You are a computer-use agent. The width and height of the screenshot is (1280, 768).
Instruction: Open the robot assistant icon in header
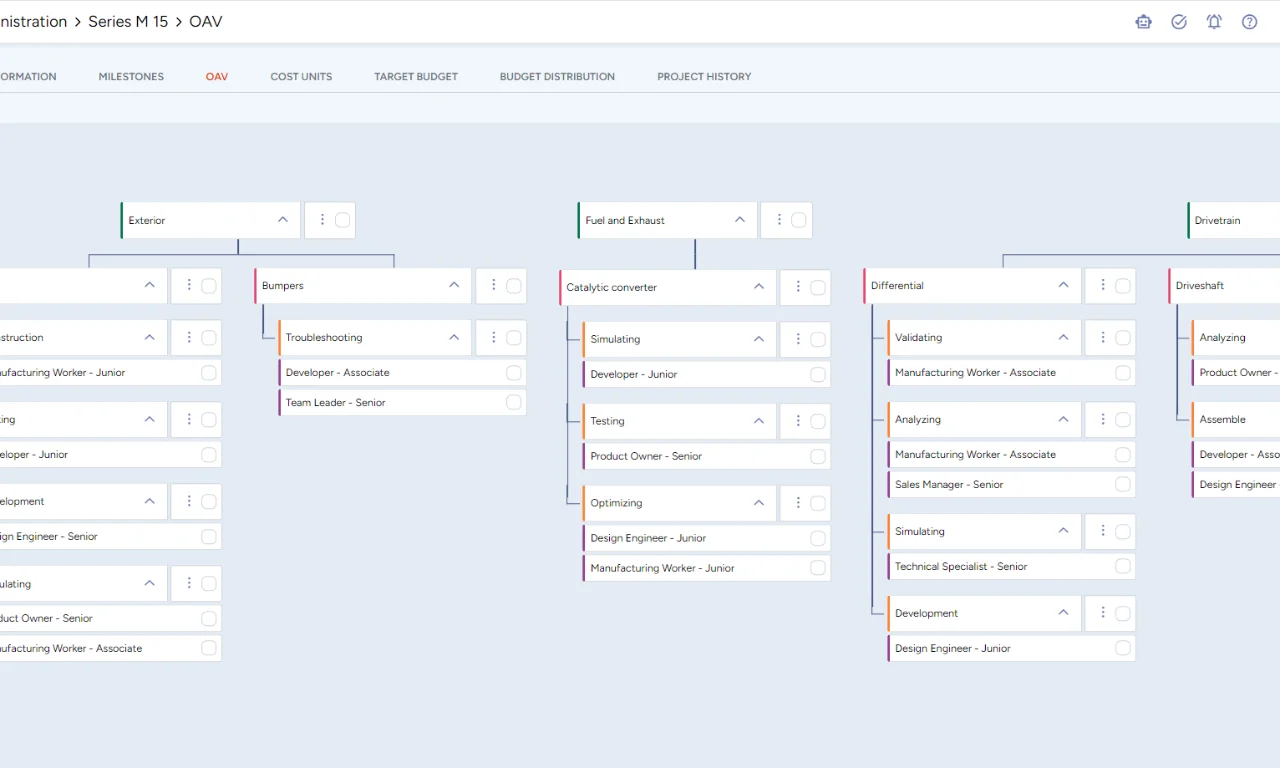1143,22
